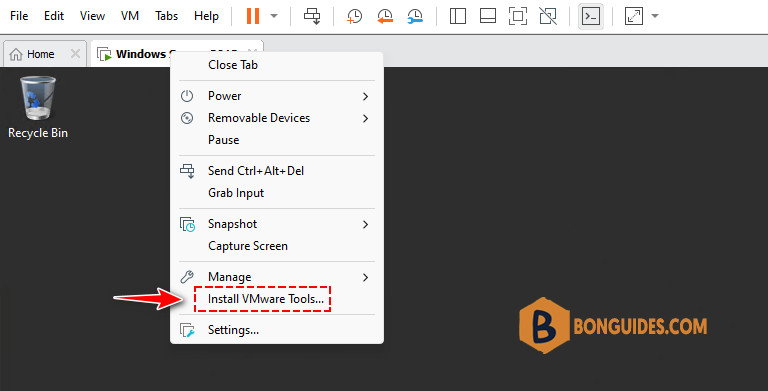Open the Help menu
The height and width of the screenshot is (391, 768).
click(206, 16)
